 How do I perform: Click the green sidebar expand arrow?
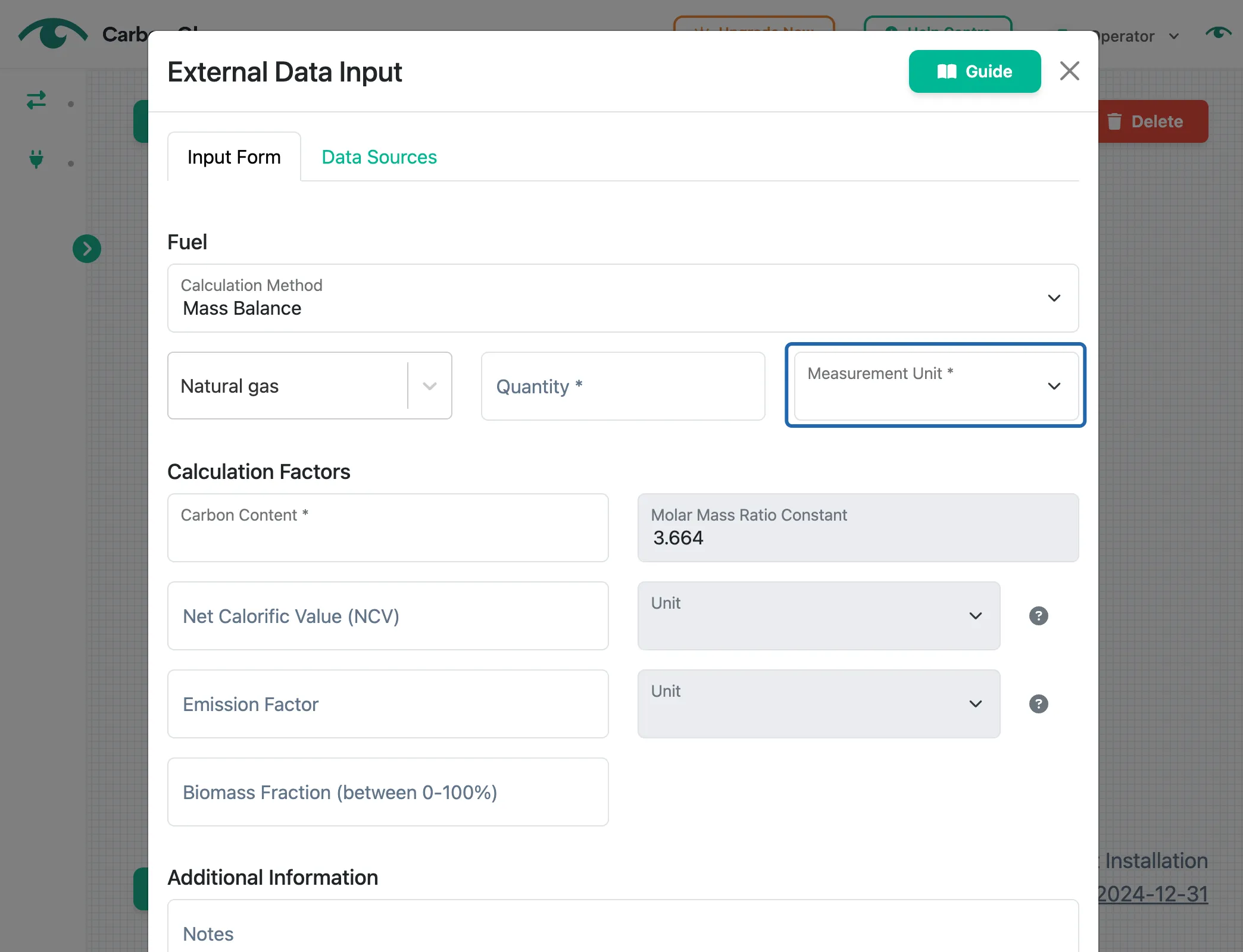[x=87, y=248]
